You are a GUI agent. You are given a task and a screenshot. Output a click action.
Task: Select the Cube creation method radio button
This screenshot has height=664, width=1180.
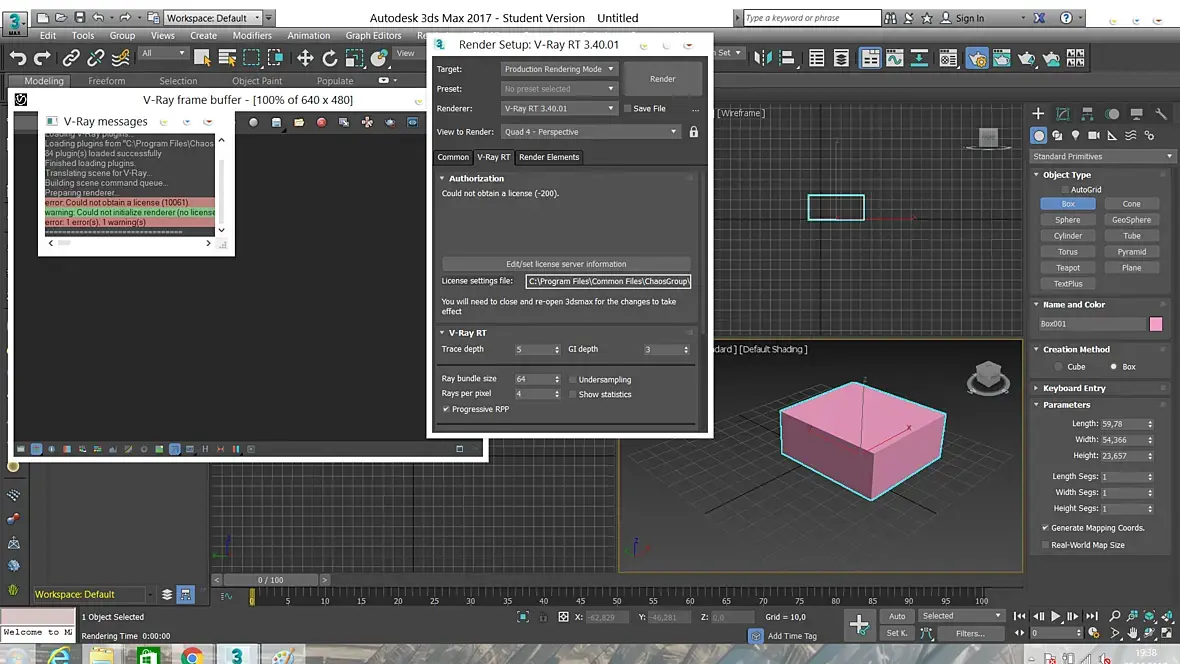[x=1058, y=367]
